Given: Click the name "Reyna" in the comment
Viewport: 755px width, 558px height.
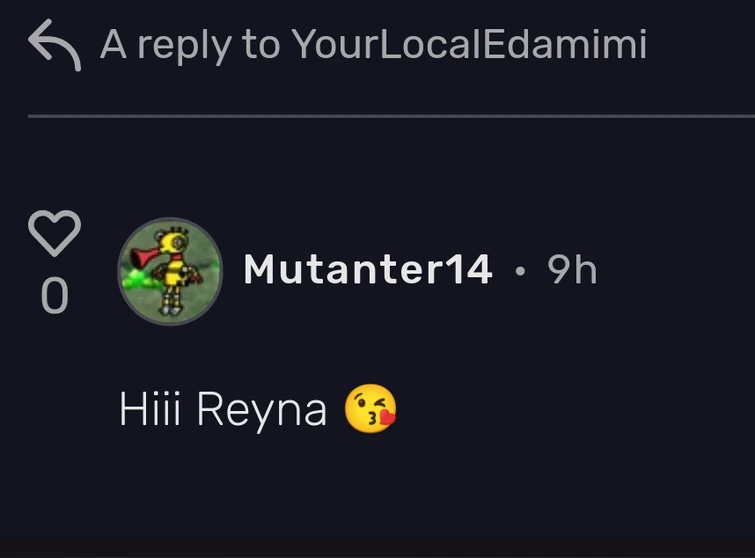Looking at the screenshot, I should point(261,411).
